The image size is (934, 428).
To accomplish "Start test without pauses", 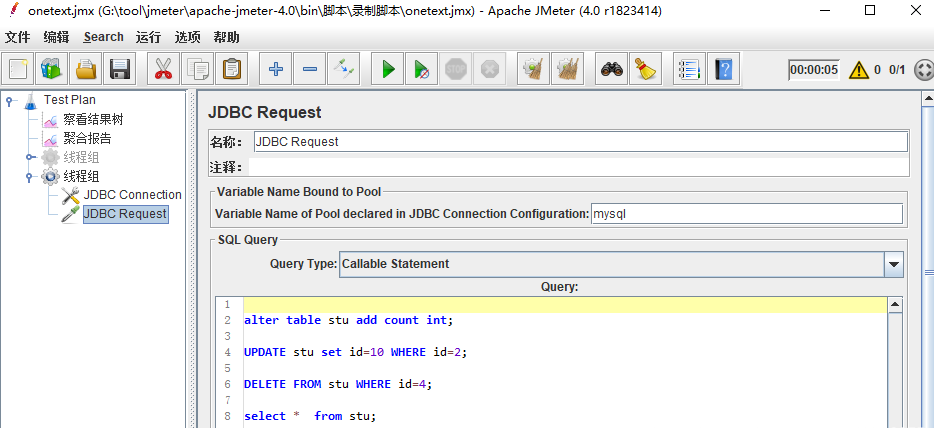I will 421,69.
